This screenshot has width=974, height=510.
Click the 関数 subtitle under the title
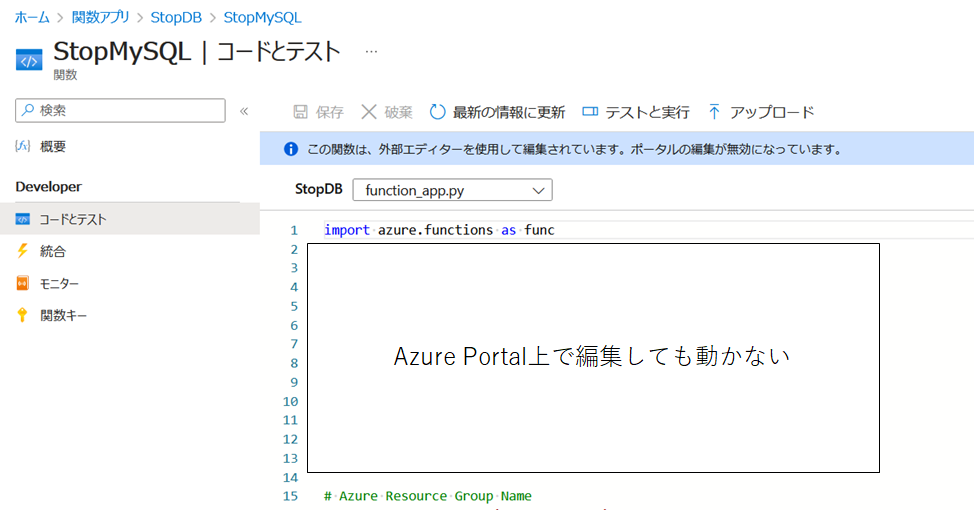point(65,75)
